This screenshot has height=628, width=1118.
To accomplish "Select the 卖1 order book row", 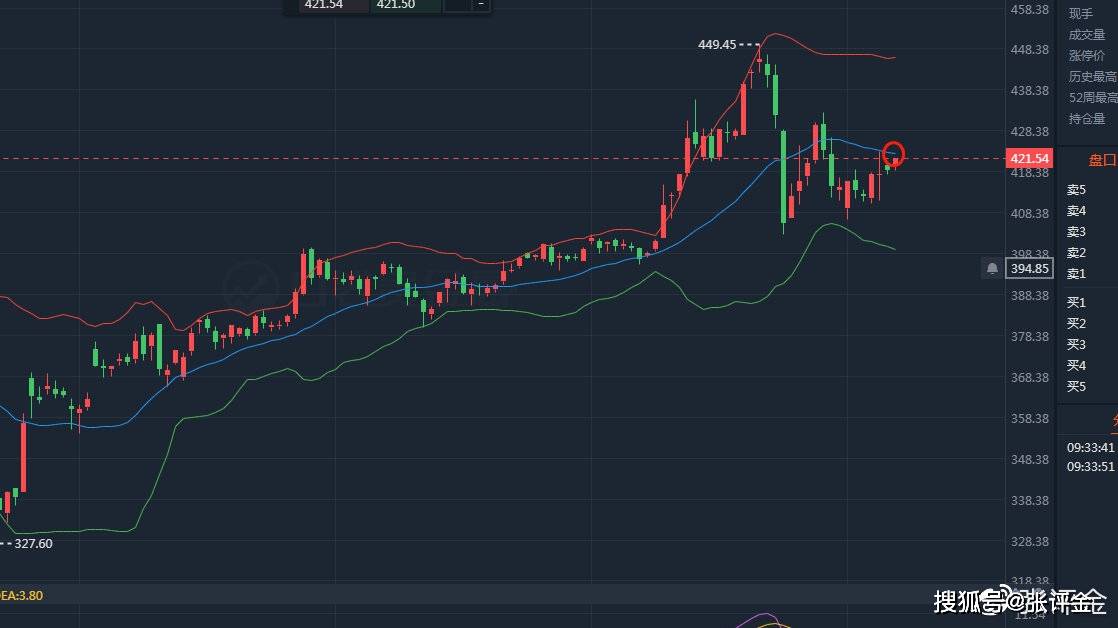I will tap(1077, 274).
